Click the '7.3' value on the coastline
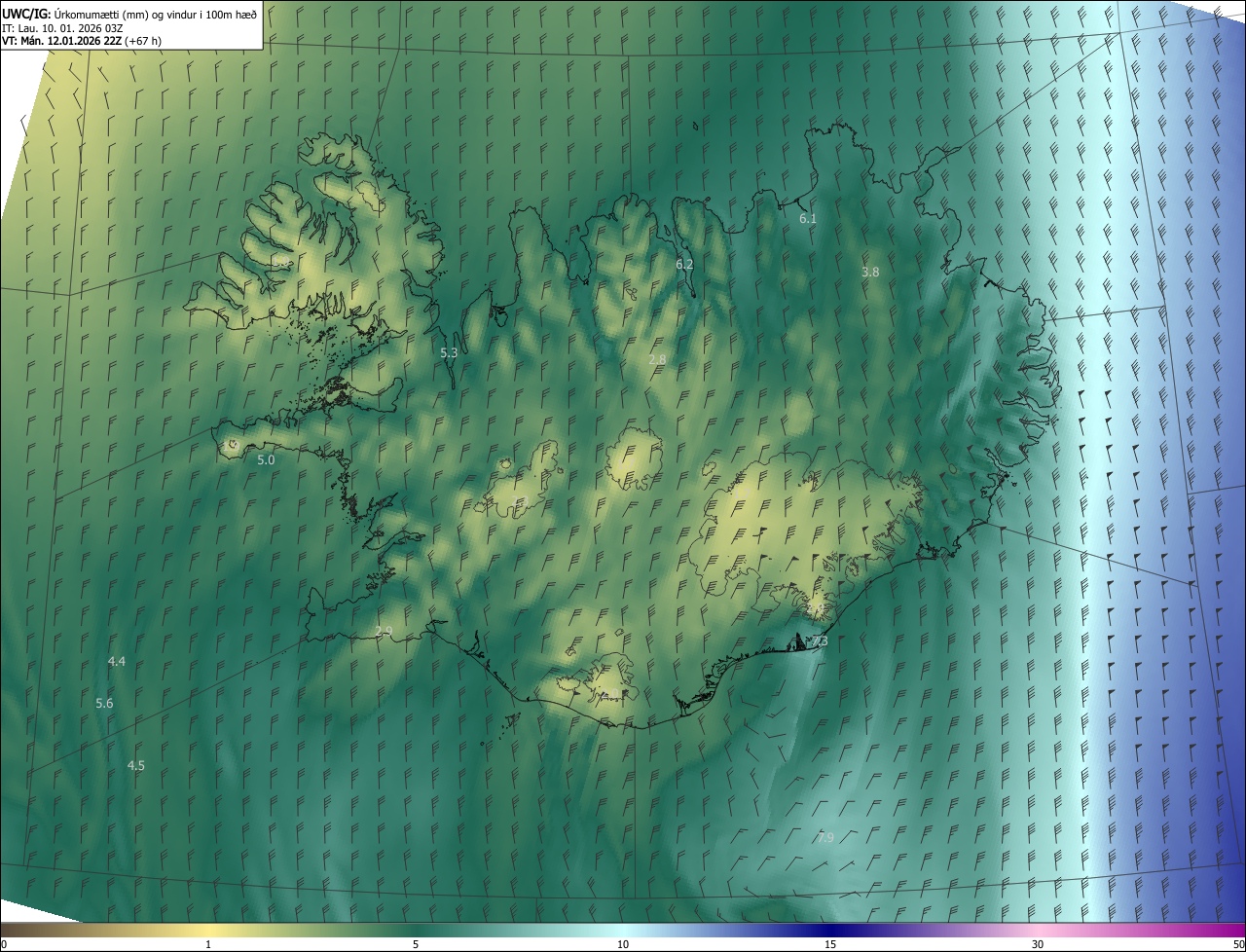The image size is (1246, 952). (819, 641)
